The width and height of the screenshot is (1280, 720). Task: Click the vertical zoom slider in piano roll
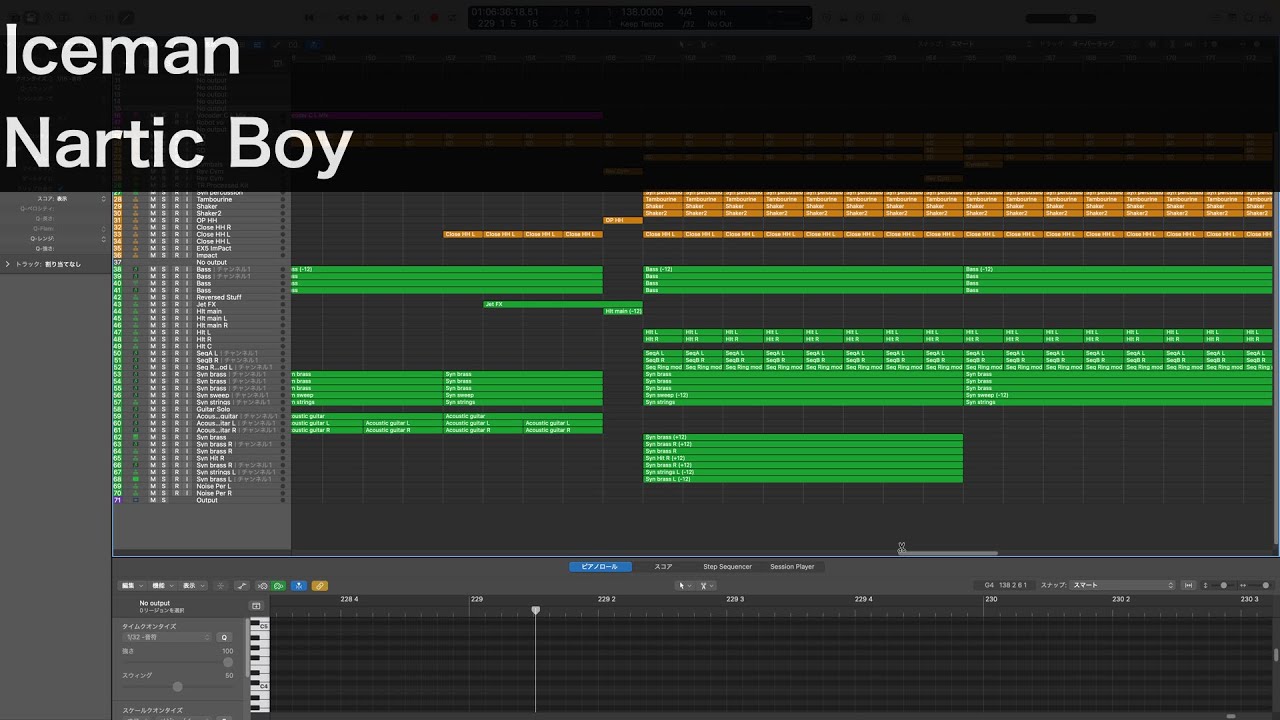pos(1223,585)
